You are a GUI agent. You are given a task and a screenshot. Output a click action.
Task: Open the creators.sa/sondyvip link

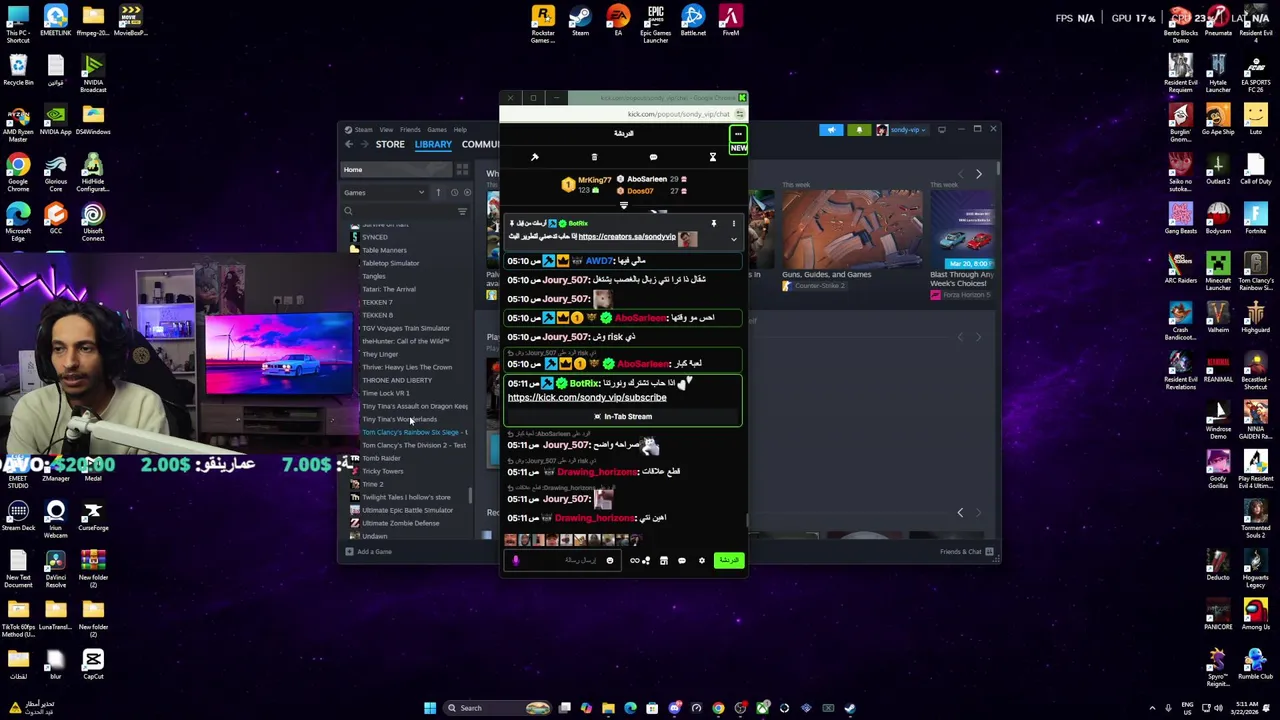(x=626, y=237)
